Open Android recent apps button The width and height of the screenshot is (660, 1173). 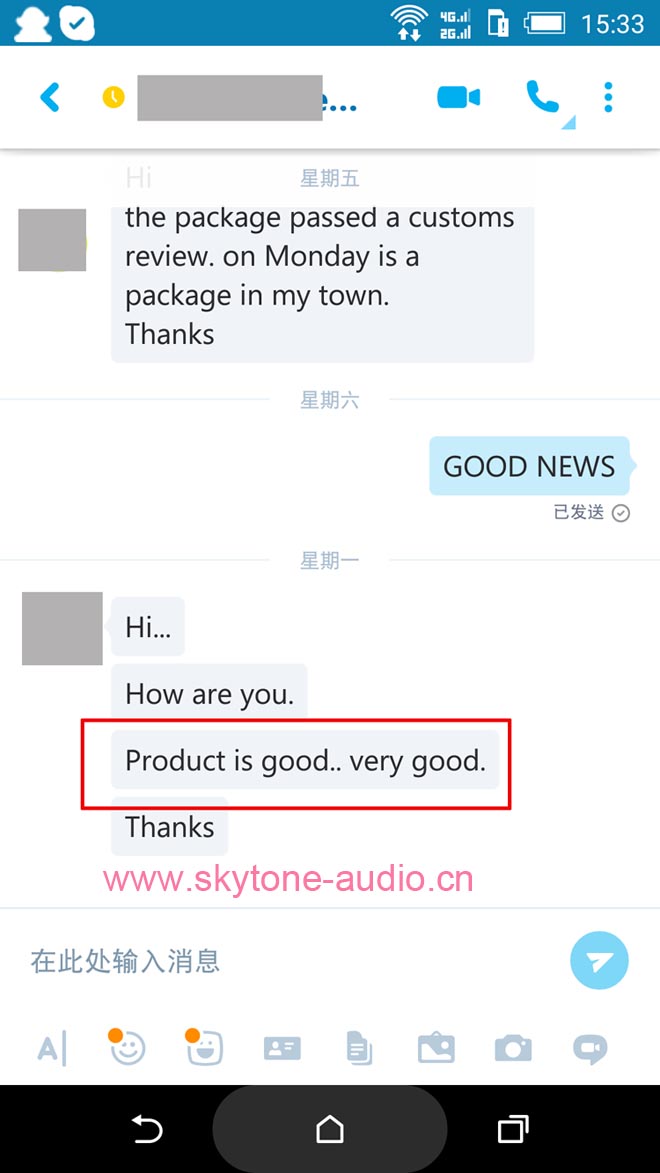513,1129
